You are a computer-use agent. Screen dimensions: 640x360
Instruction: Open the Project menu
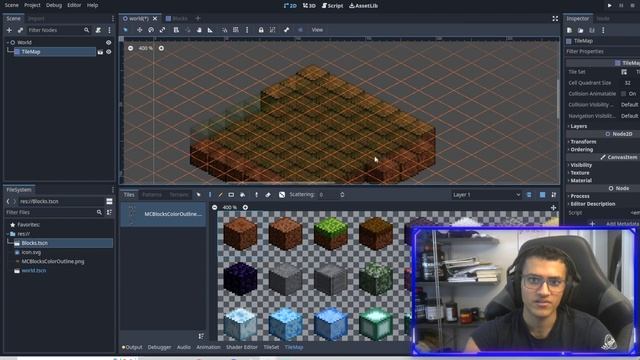coord(32,5)
